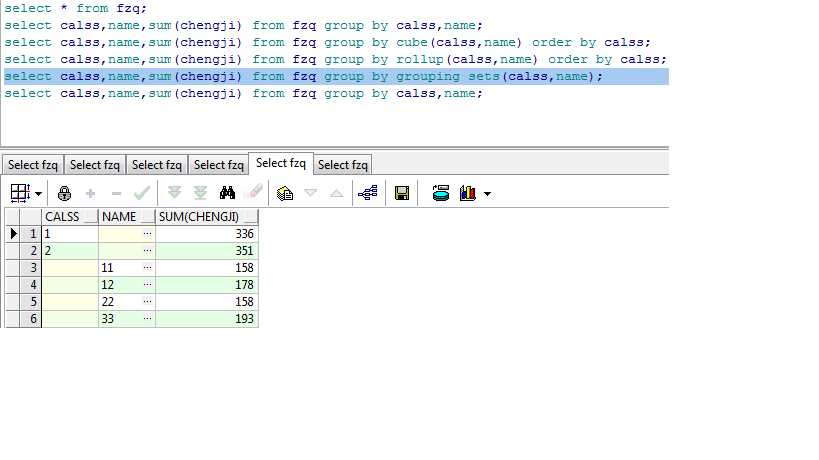Click the sum cell showing 193
This screenshot has width=819, height=460.
tap(207, 319)
